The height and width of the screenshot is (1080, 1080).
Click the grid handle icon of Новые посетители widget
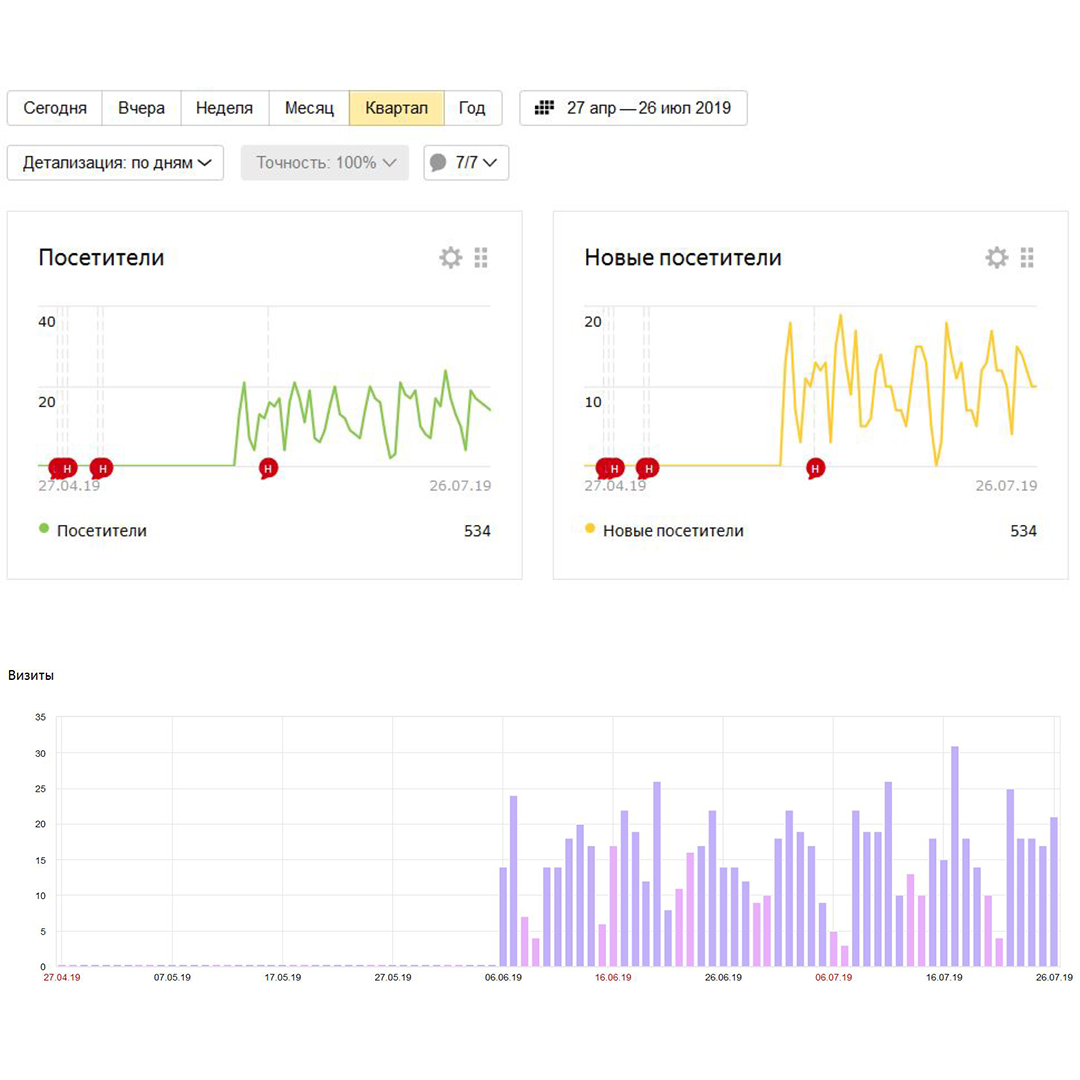pos(1027,258)
